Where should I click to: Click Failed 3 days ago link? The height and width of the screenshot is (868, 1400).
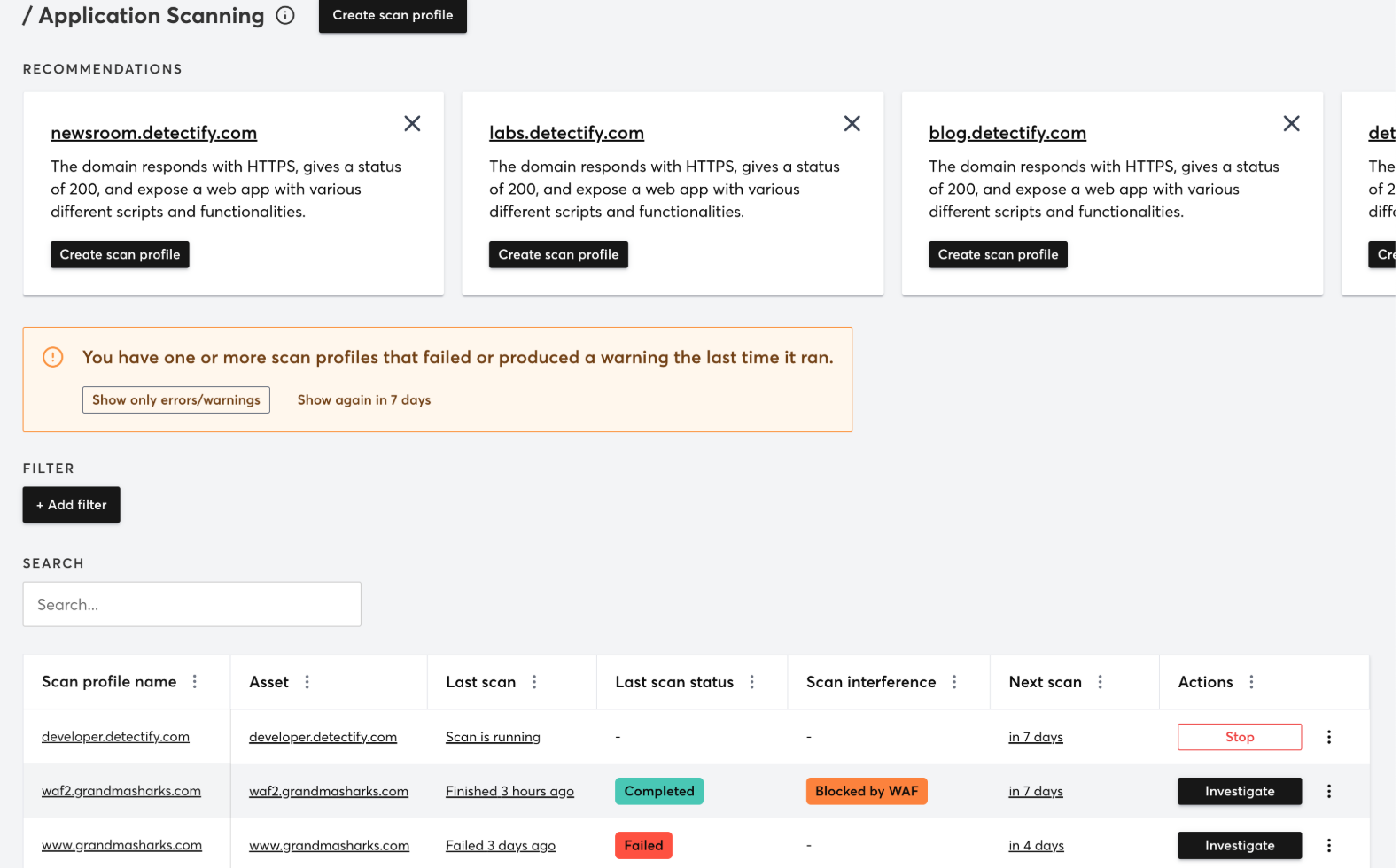click(x=501, y=845)
